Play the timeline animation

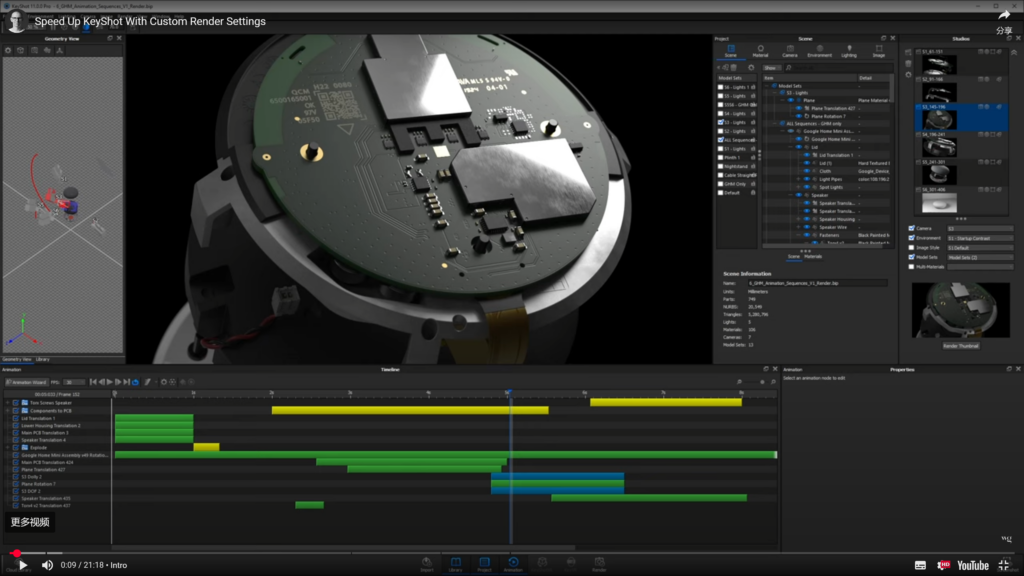[x=110, y=382]
